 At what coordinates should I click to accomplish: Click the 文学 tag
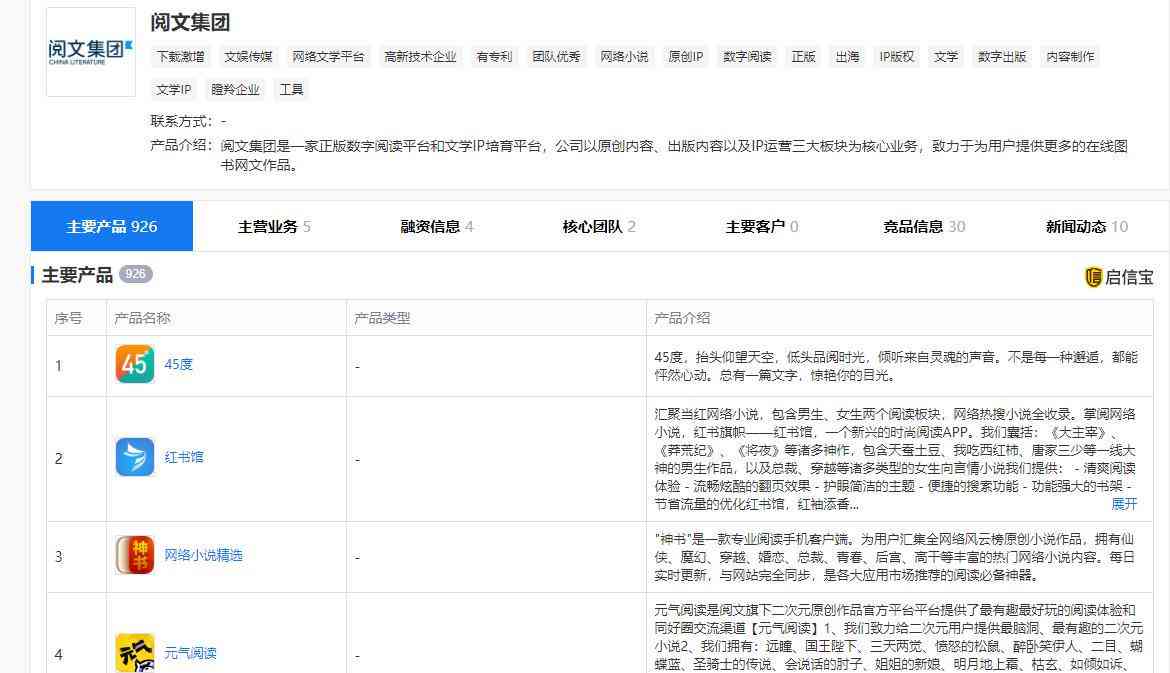pos(945,57)
